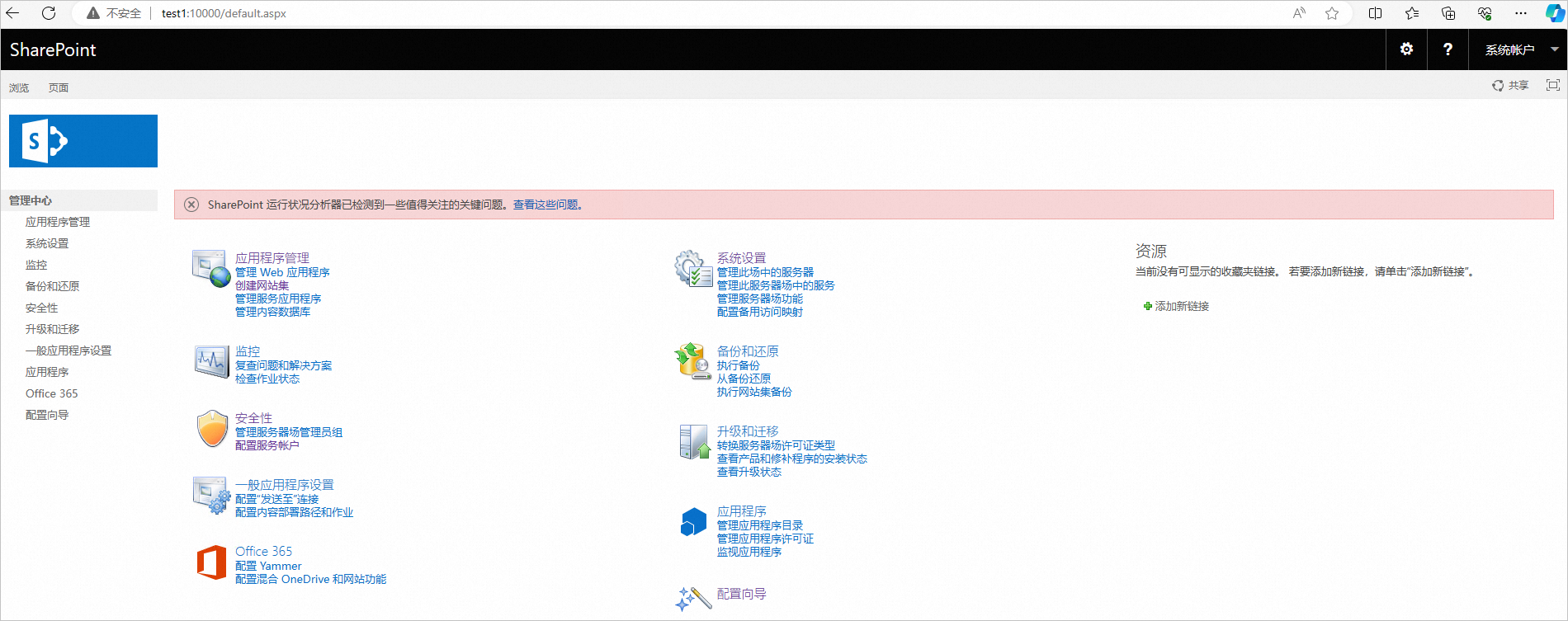
Task: Open the 检查作业状态 link
Action: point(267,379)
